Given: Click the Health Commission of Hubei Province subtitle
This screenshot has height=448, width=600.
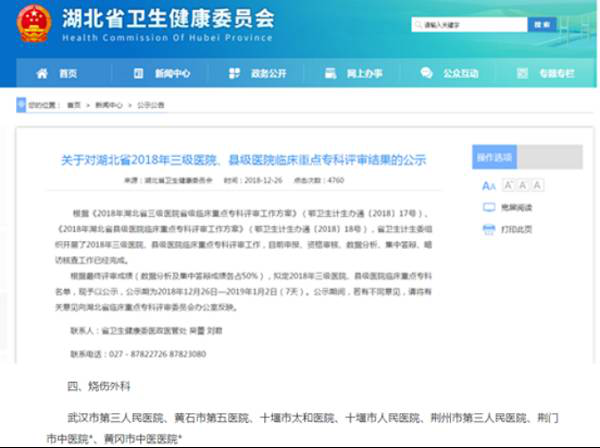Looking at the screenshot, I should (x=167, y=38).
